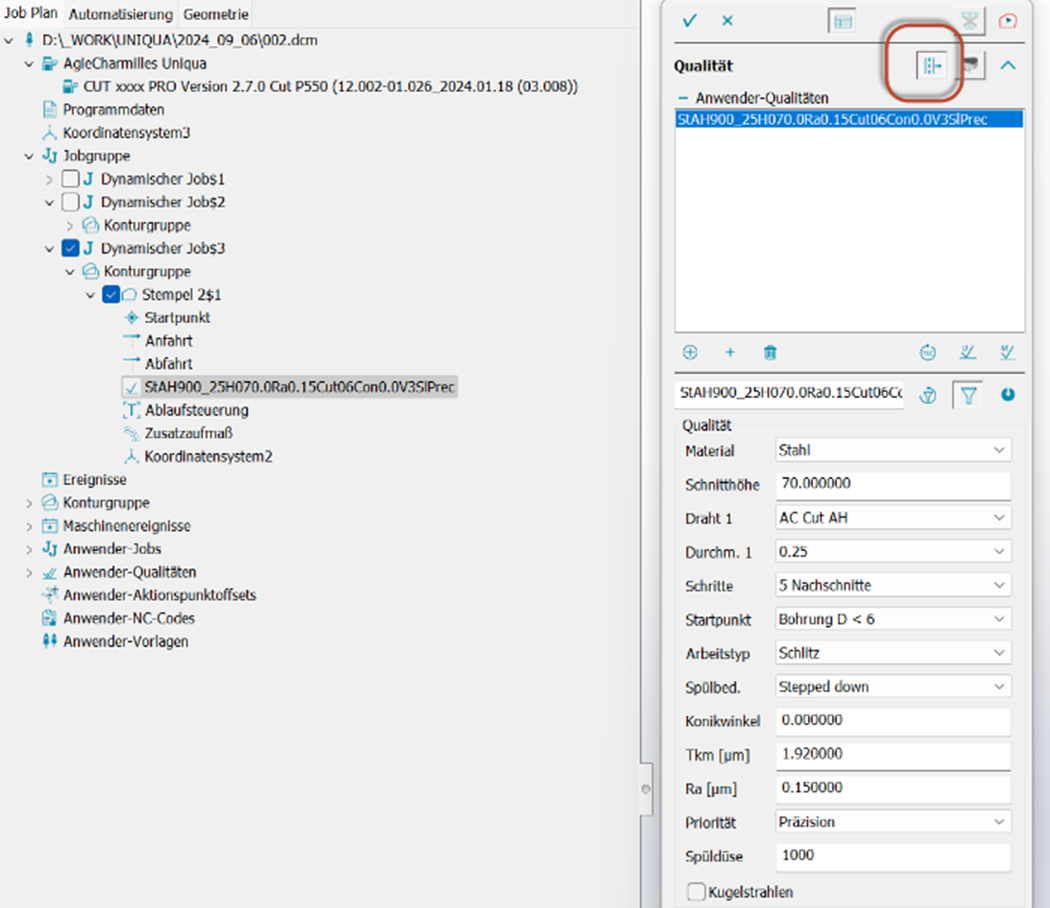The width and height of the screenshot is (1050, 908).
Task: Open the Schritte dropdown showing 5 Nachschnitte
Action: tap(893, 585)
